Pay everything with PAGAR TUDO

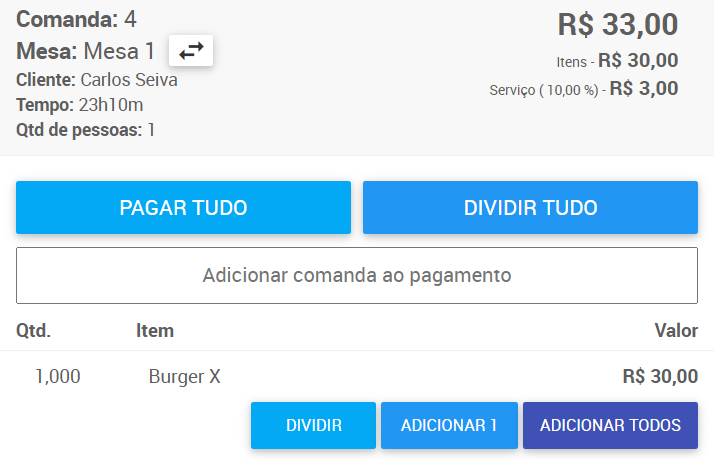(184, 208)
